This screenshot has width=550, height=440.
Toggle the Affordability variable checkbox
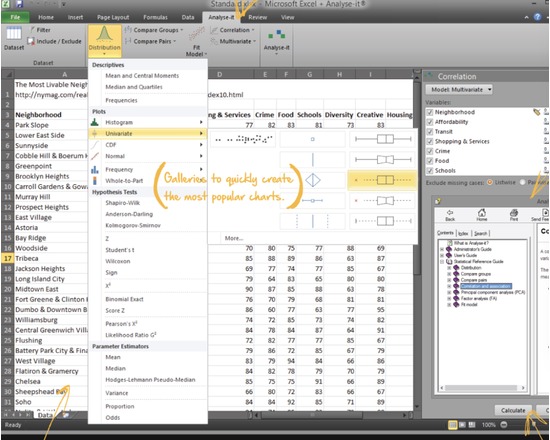pos(430,122)
